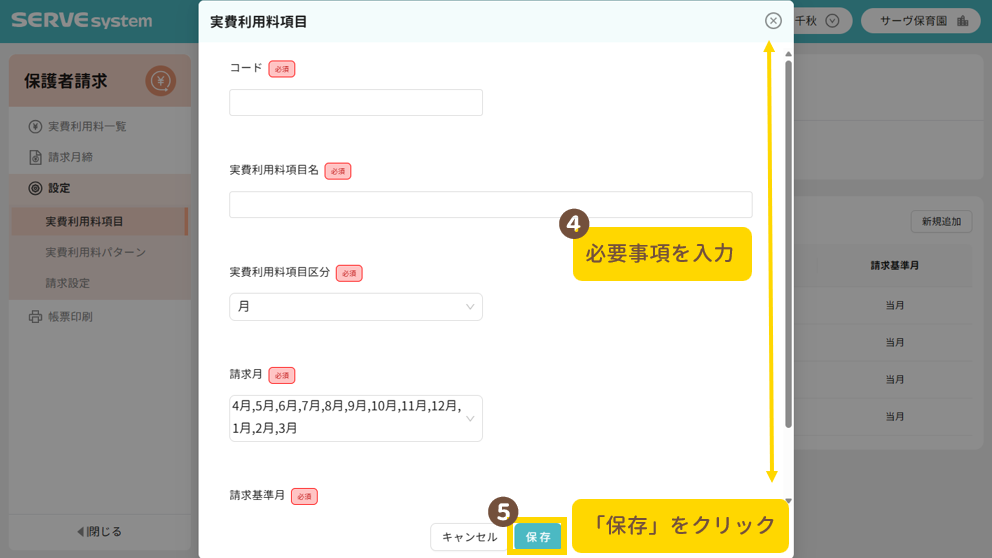Click the building icon next to サーヴ保育園
Image resolution: width=992 pixels, height=558 pixels.
tap(962, 21)
